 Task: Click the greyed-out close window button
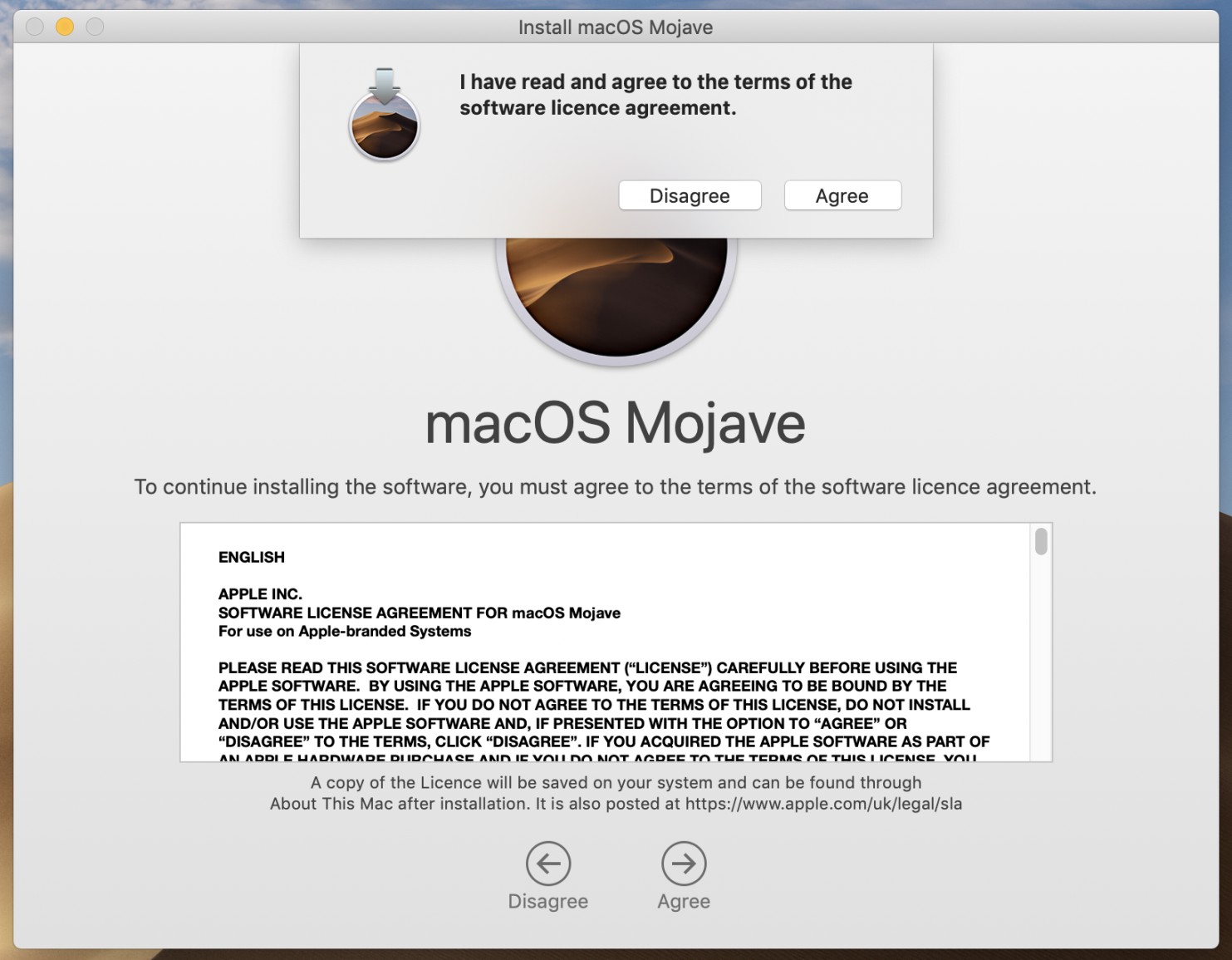click(x=34, y=27)
